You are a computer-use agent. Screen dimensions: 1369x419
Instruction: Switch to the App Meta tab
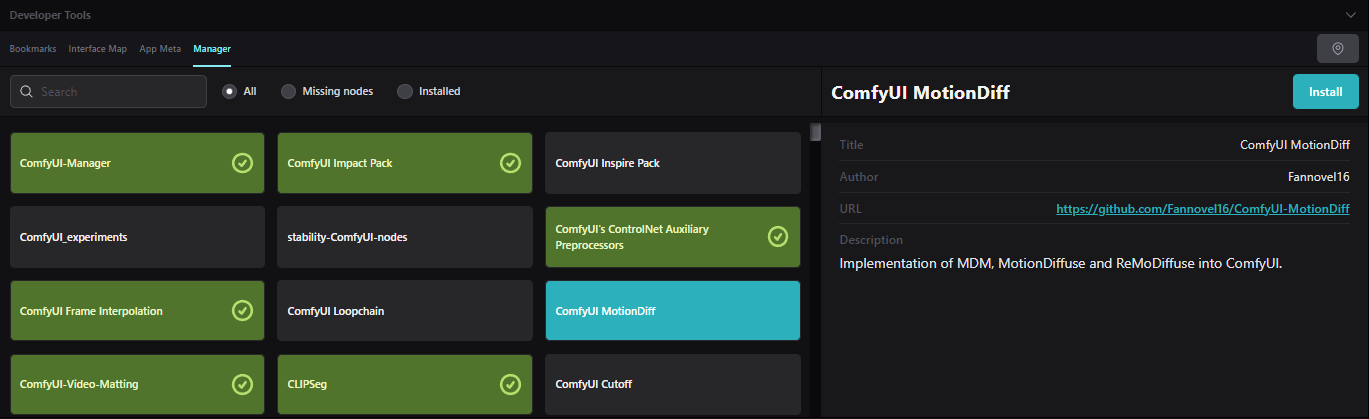click(160, 48)
